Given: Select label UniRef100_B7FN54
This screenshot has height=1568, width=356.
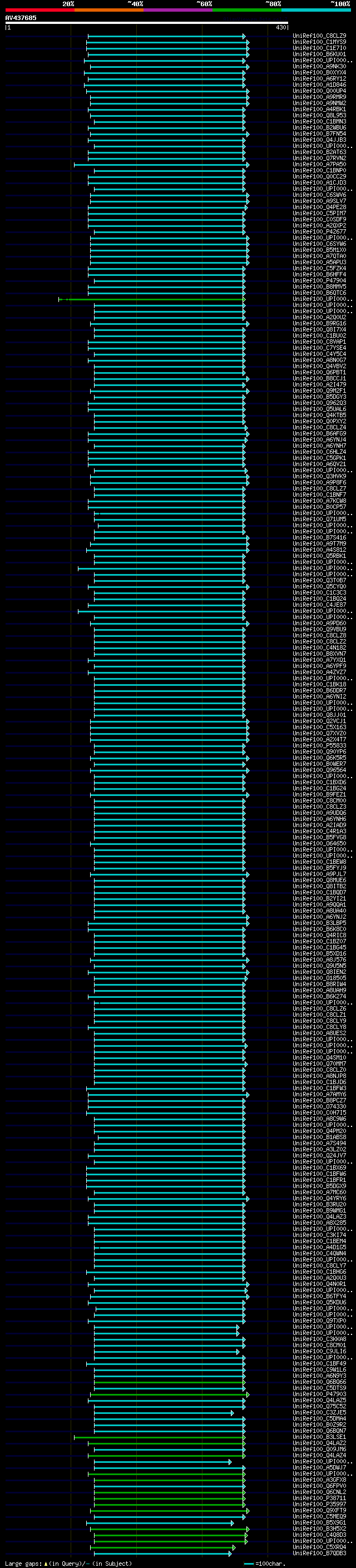Looking at the screenshot, I should [x=319, y=134].
